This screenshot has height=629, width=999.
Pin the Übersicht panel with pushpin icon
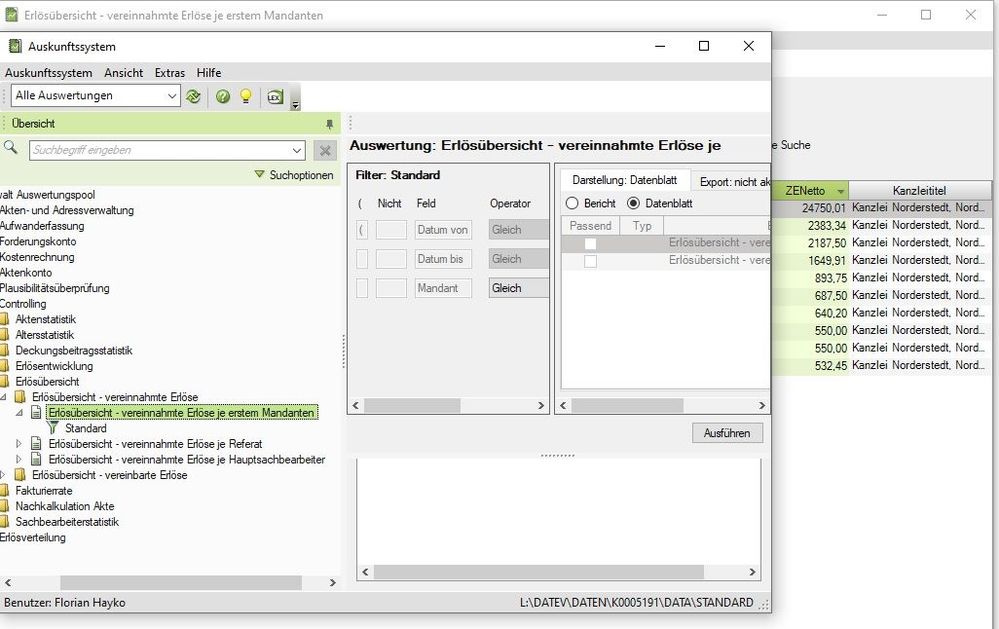pyautogui.click(x=330, y=124)
